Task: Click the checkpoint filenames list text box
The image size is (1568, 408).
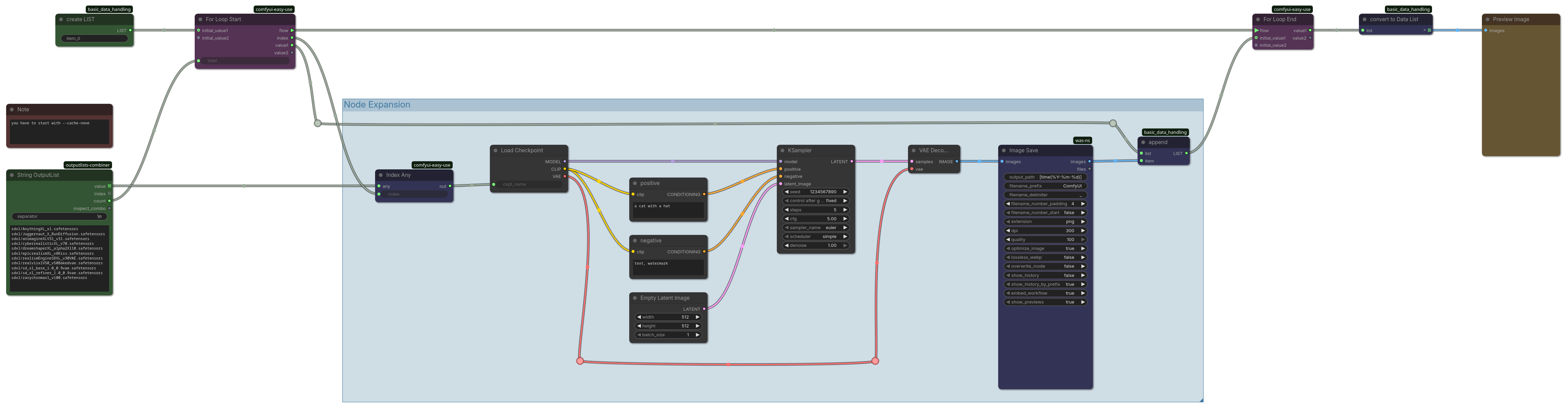Action: pyautogui.click(x=60, y=258)
